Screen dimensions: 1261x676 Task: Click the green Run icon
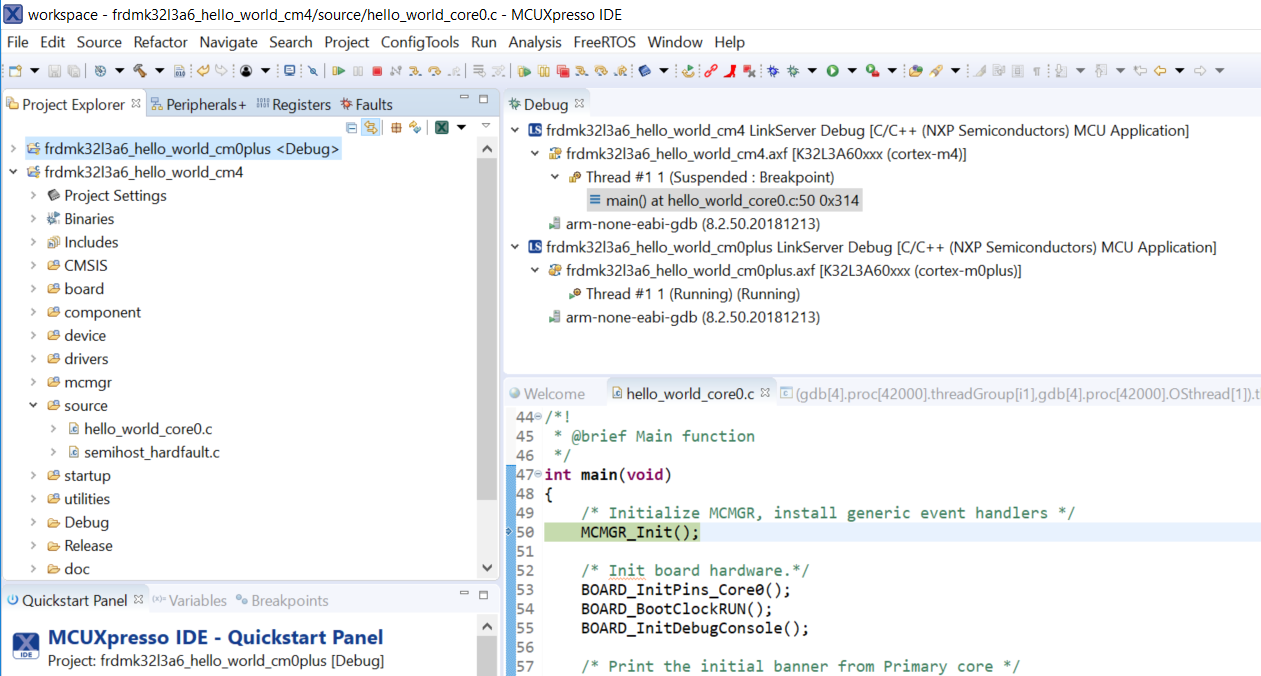(x=832, y=71)
